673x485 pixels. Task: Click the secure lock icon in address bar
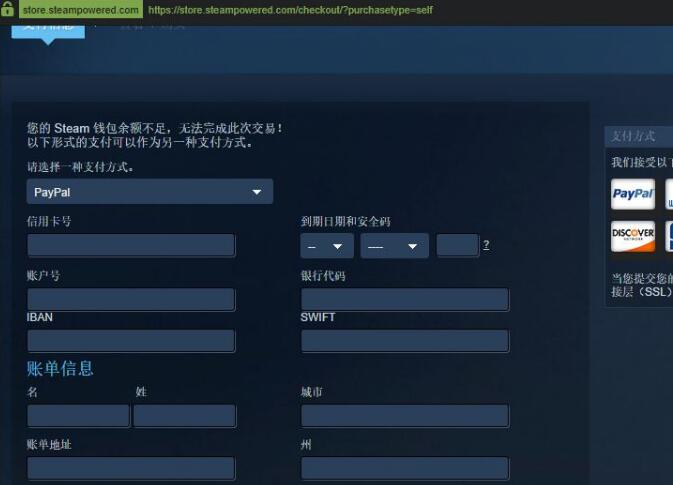[7, 9]
